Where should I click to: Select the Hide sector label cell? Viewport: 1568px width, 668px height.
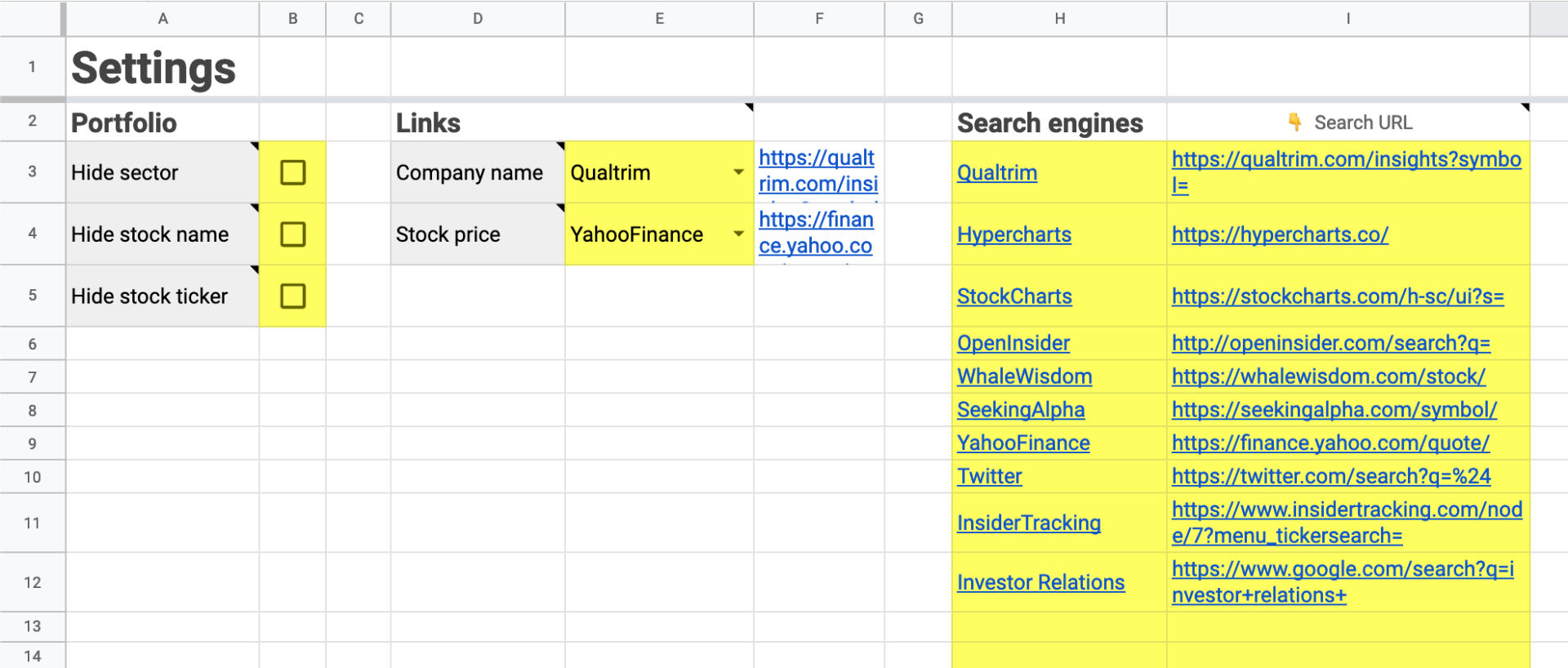(x=163, y=172)
